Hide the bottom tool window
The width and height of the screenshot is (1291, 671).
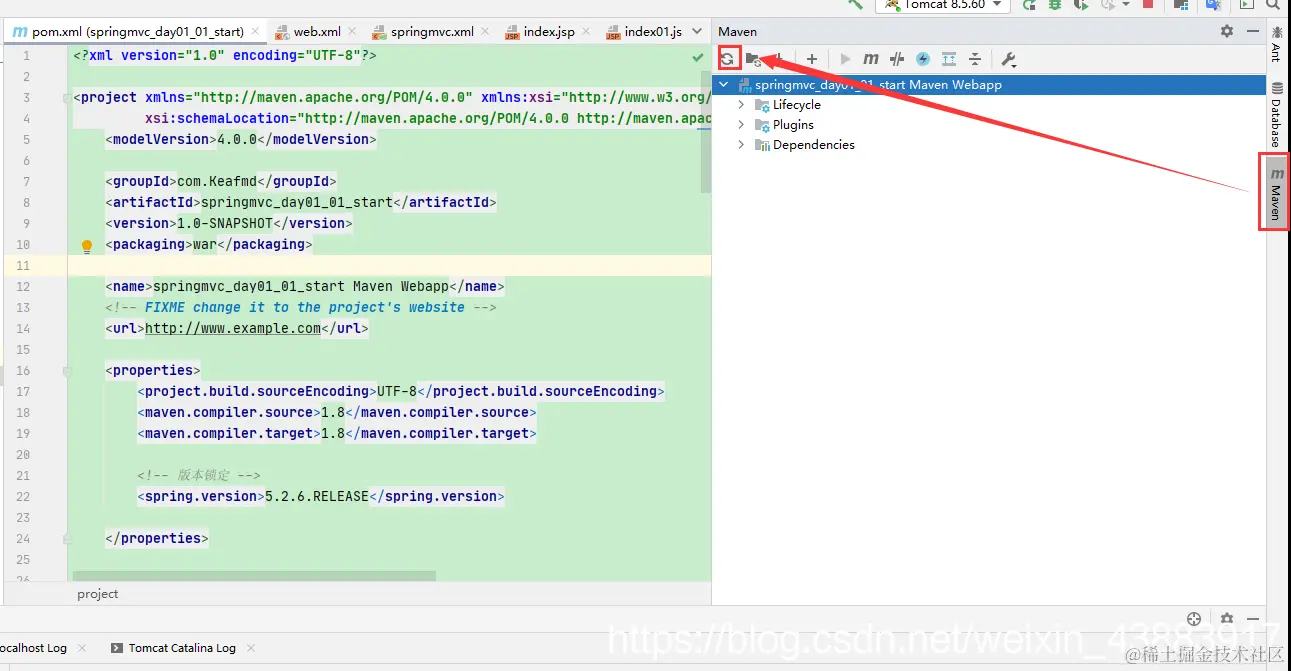(x=1252, y=619)
